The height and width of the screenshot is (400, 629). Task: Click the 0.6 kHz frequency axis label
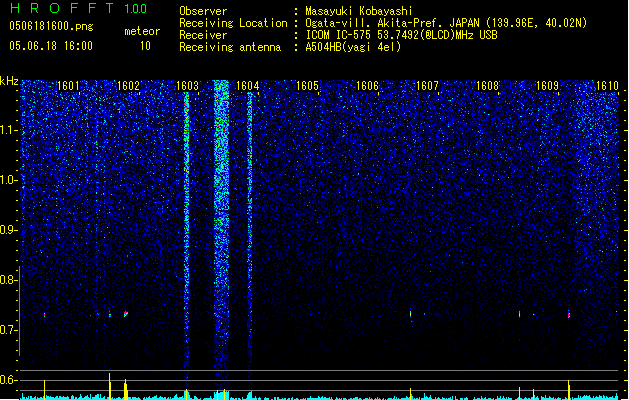[9, 380]
